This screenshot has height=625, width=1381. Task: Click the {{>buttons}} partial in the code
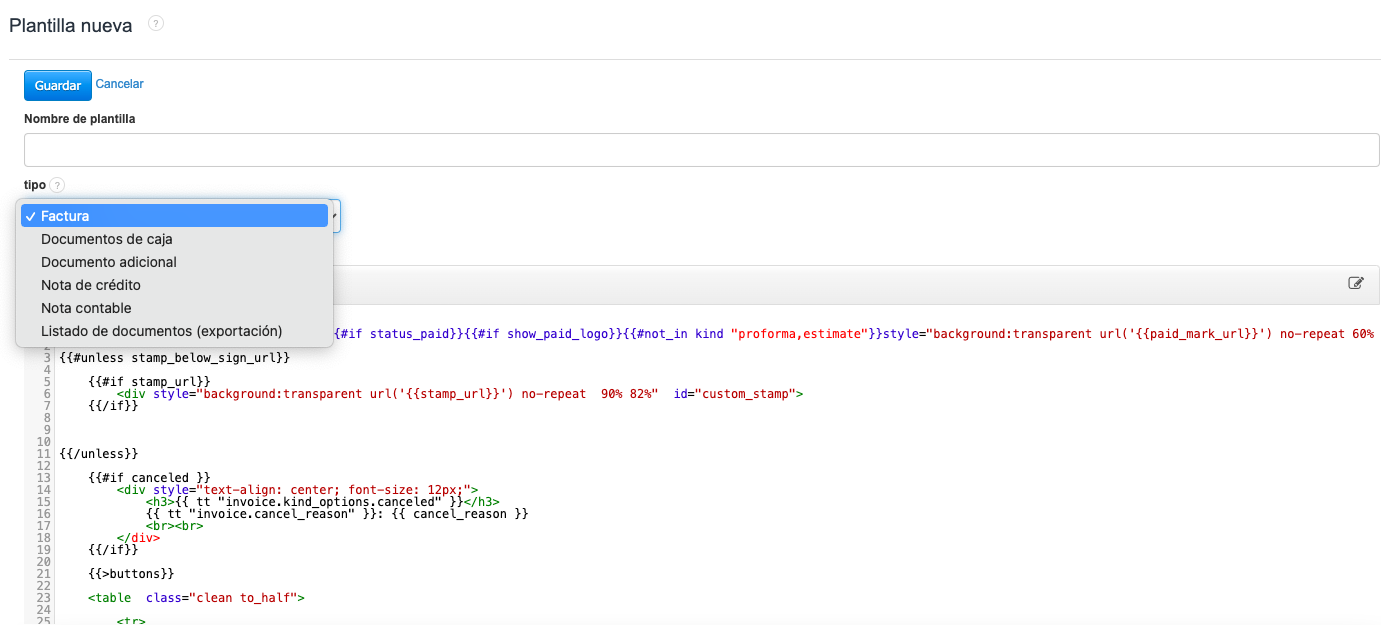click(131, 573)
